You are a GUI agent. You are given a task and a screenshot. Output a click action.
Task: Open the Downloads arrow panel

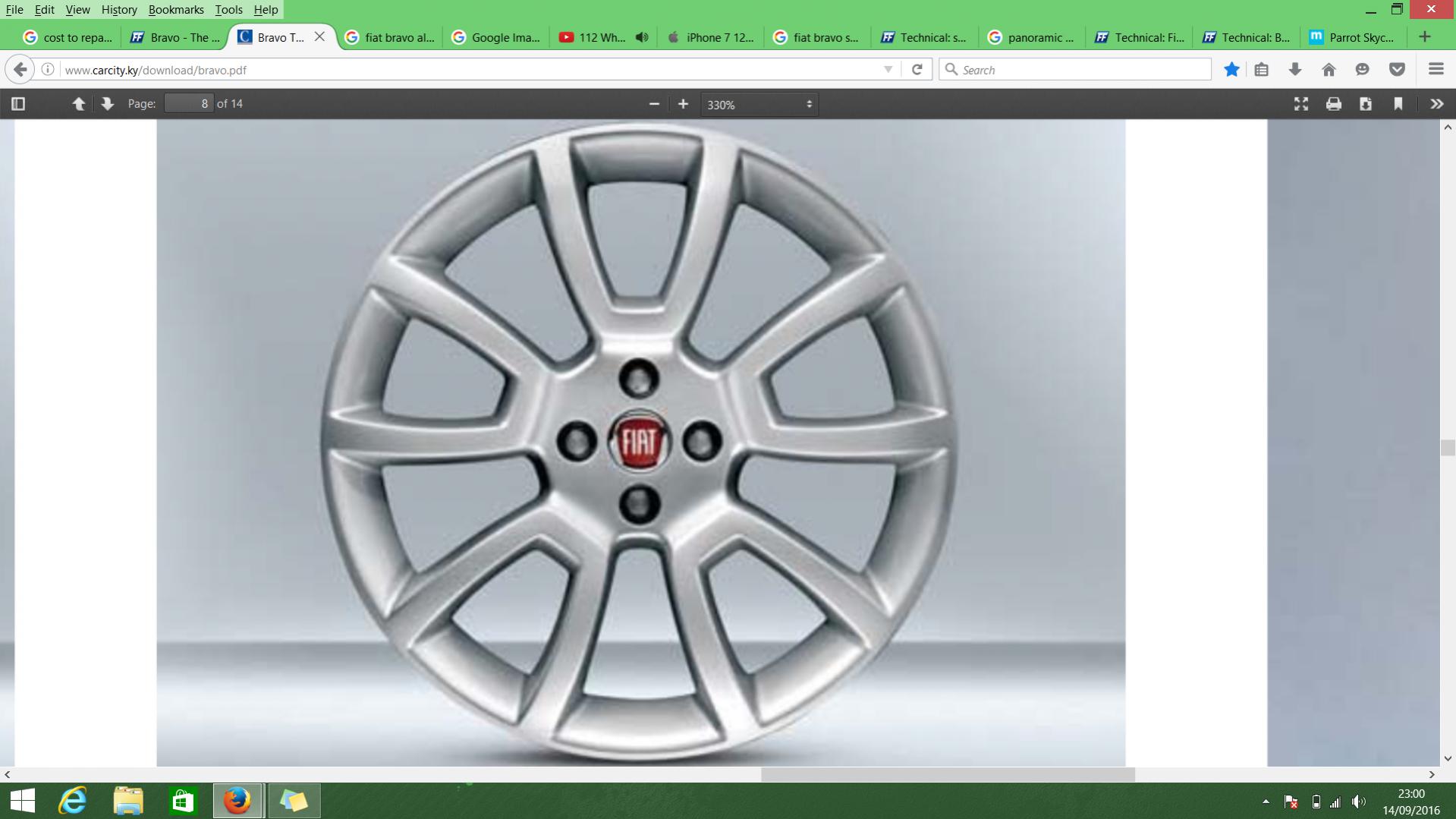pyautogui.click(x=1295, y=70)
